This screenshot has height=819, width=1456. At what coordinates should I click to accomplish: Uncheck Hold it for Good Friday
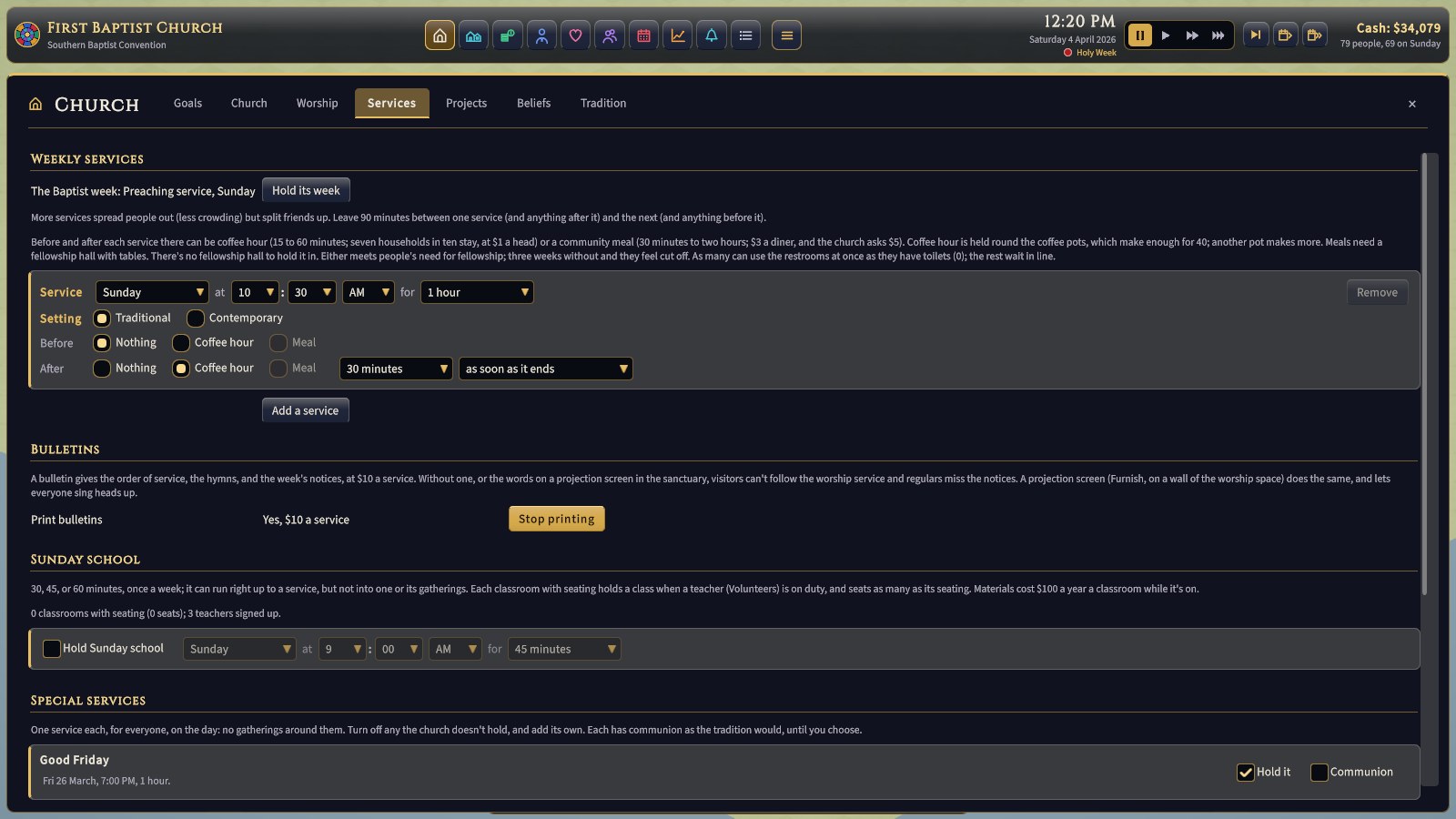point(1246,773)
